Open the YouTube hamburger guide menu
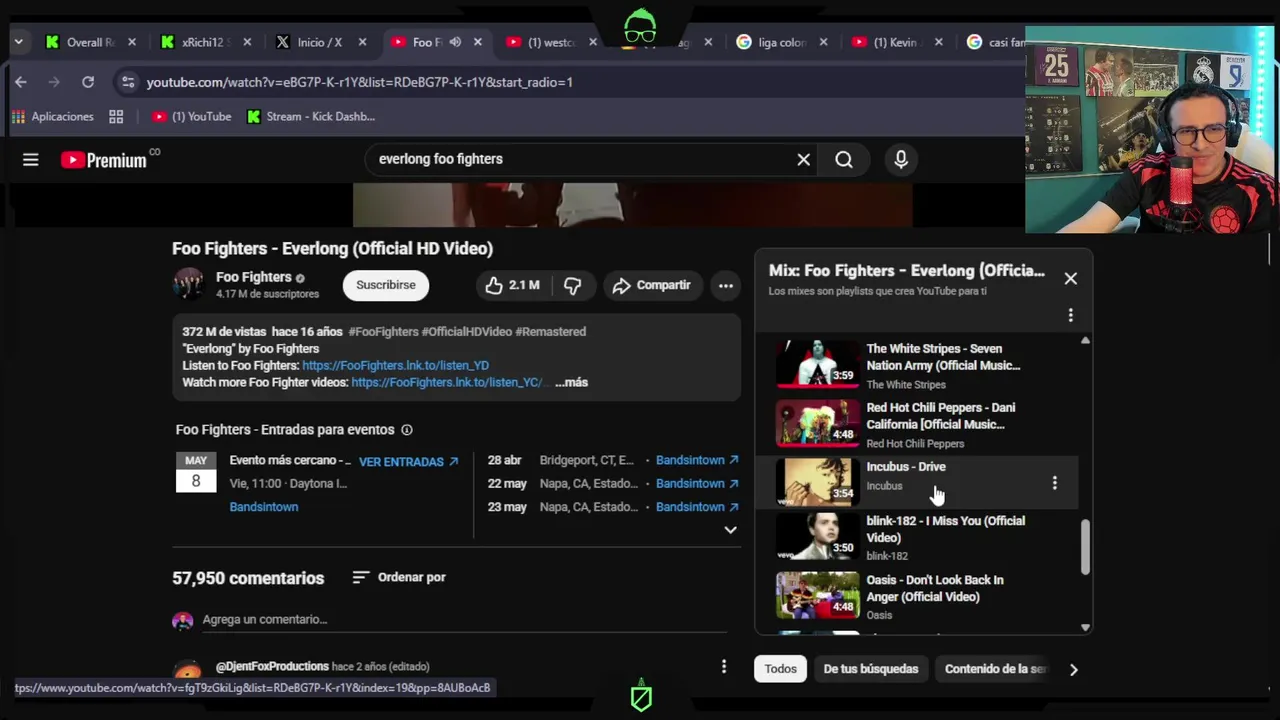Image resolution: width=1280 pixels, height=720 pixels. coord(31,159)
